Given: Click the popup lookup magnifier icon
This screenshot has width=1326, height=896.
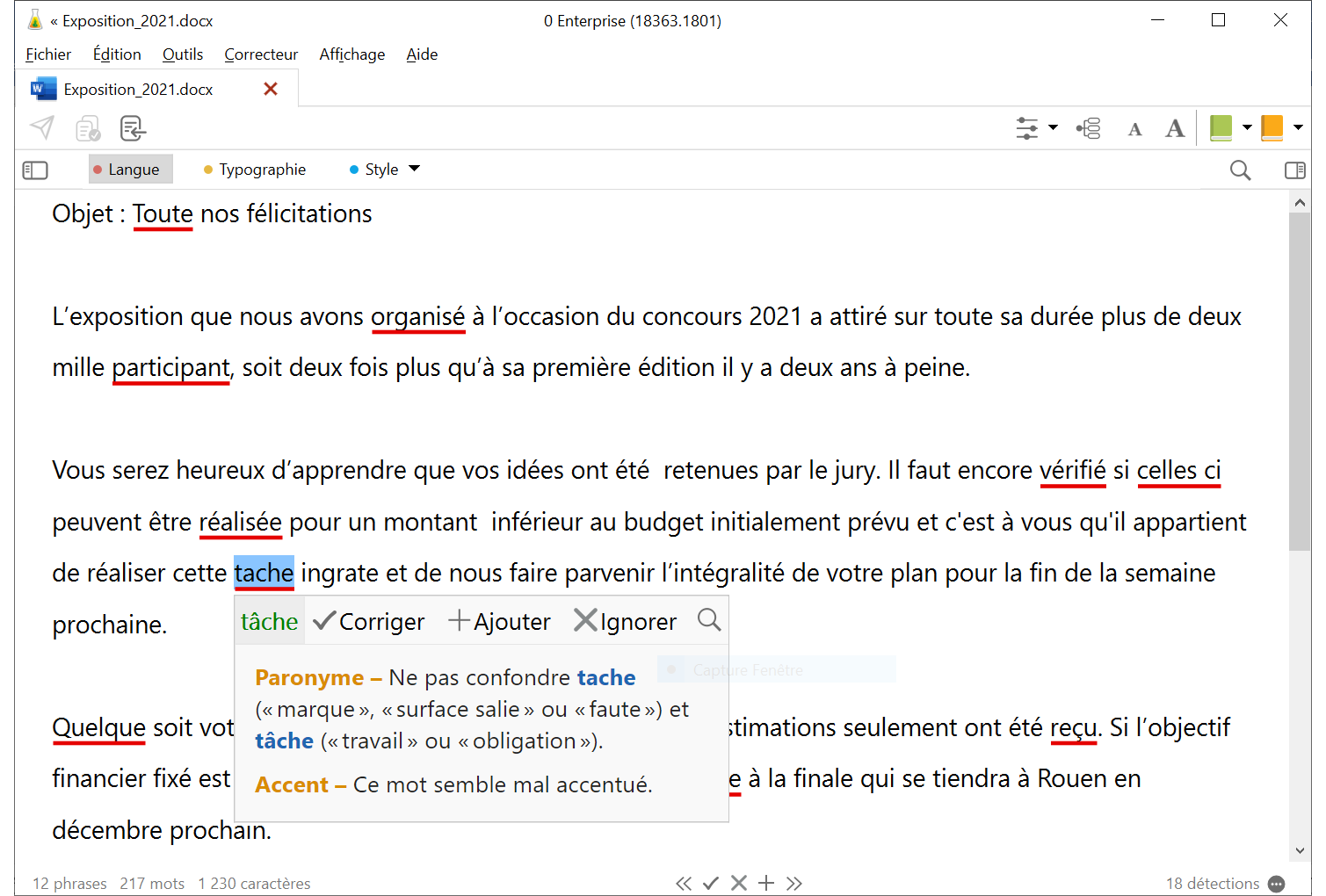Looking at the screenshot, I should point(709,620).
